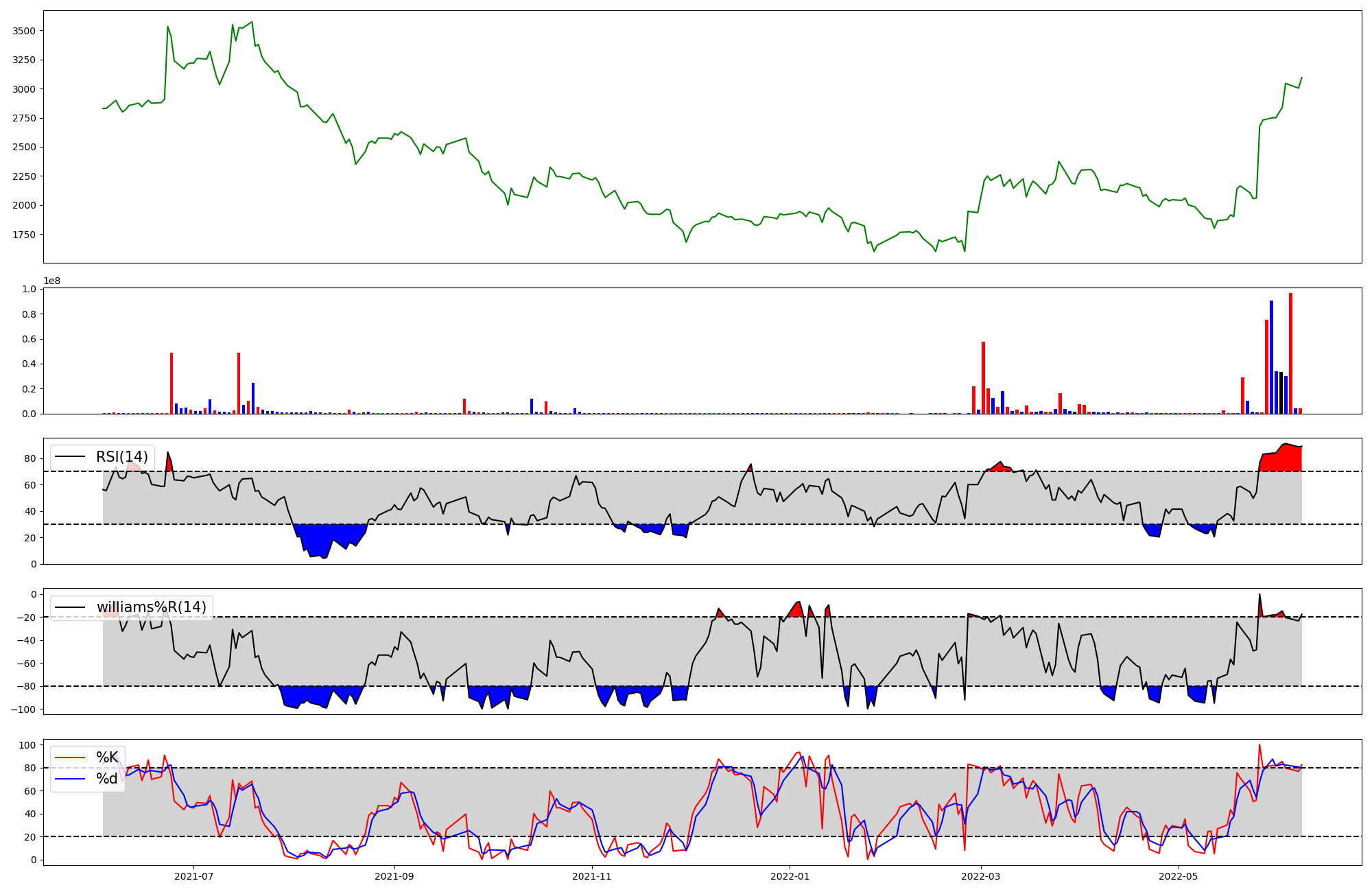Screen dimensions: 1372x892
Task: Click the red %K legend line sample
Action: [x=70, y=758]
